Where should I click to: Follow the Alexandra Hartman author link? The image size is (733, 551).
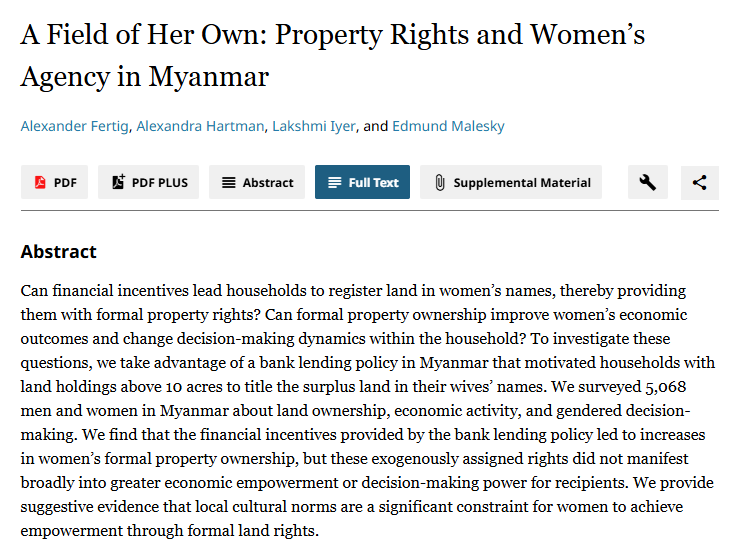click(200, 126)
